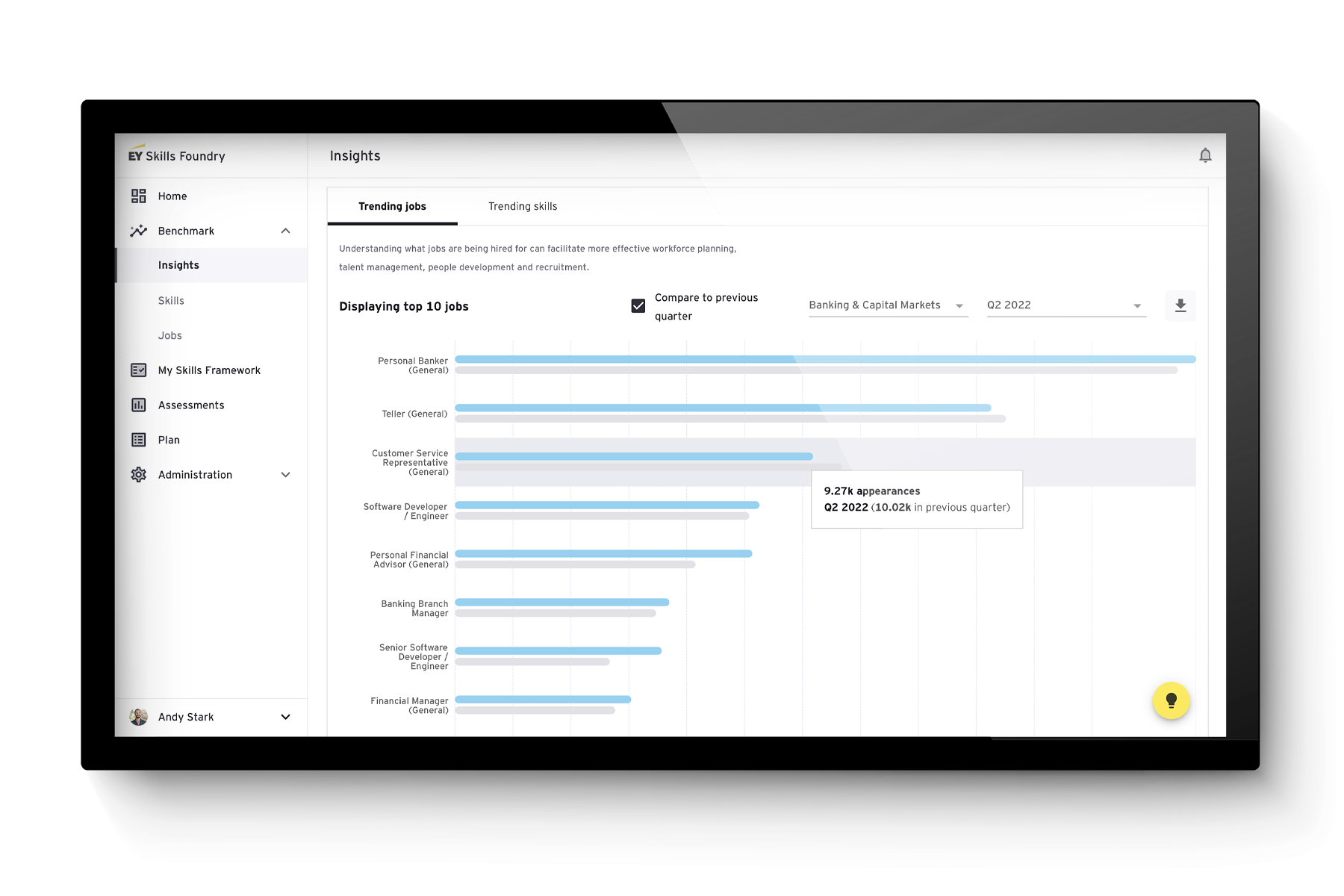Click the Home dashboard icon
The image size is (1344, 896).
click(139, 196)
